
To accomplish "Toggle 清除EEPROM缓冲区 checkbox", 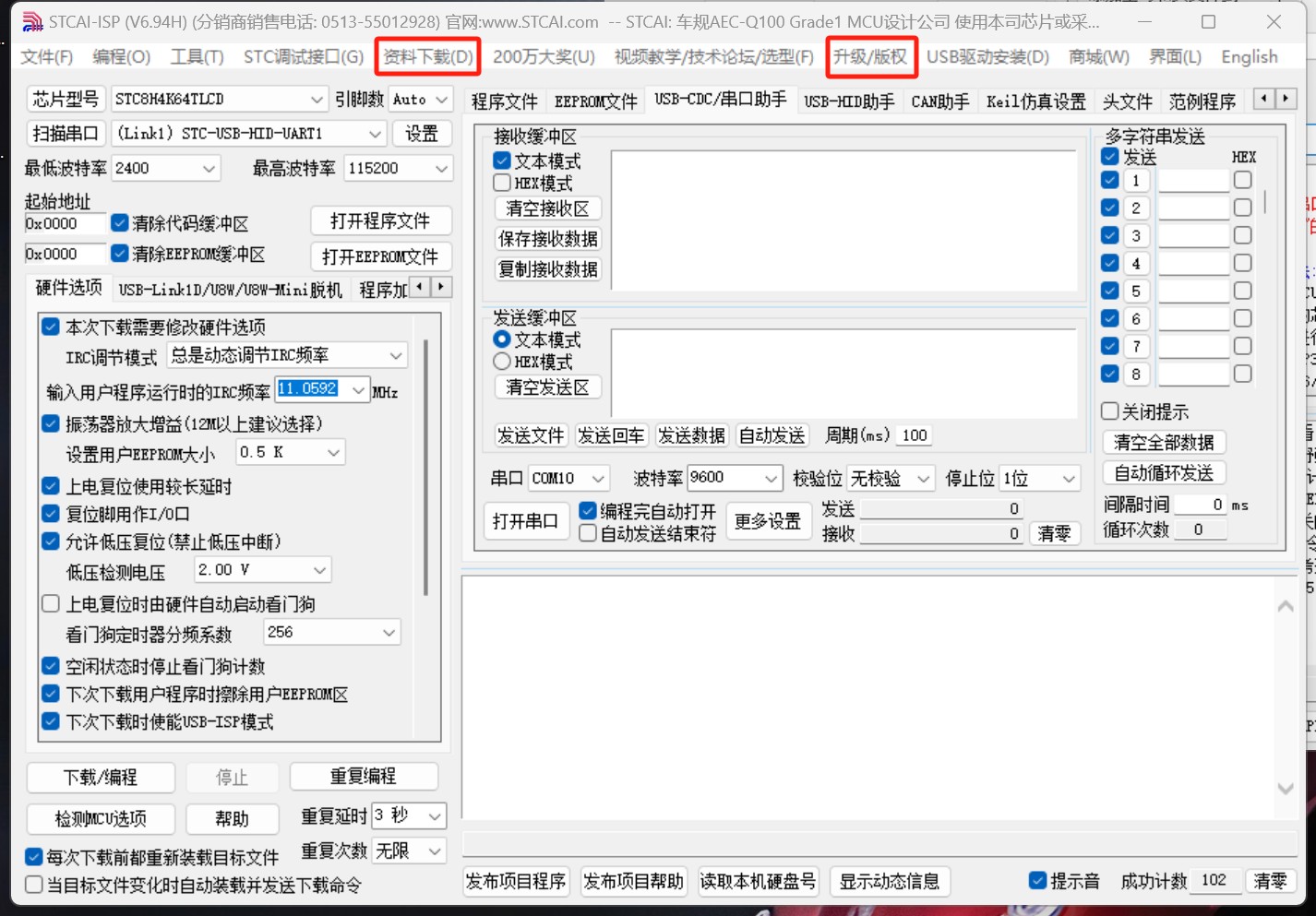I will pyautogui.click(x=120, y=254).
